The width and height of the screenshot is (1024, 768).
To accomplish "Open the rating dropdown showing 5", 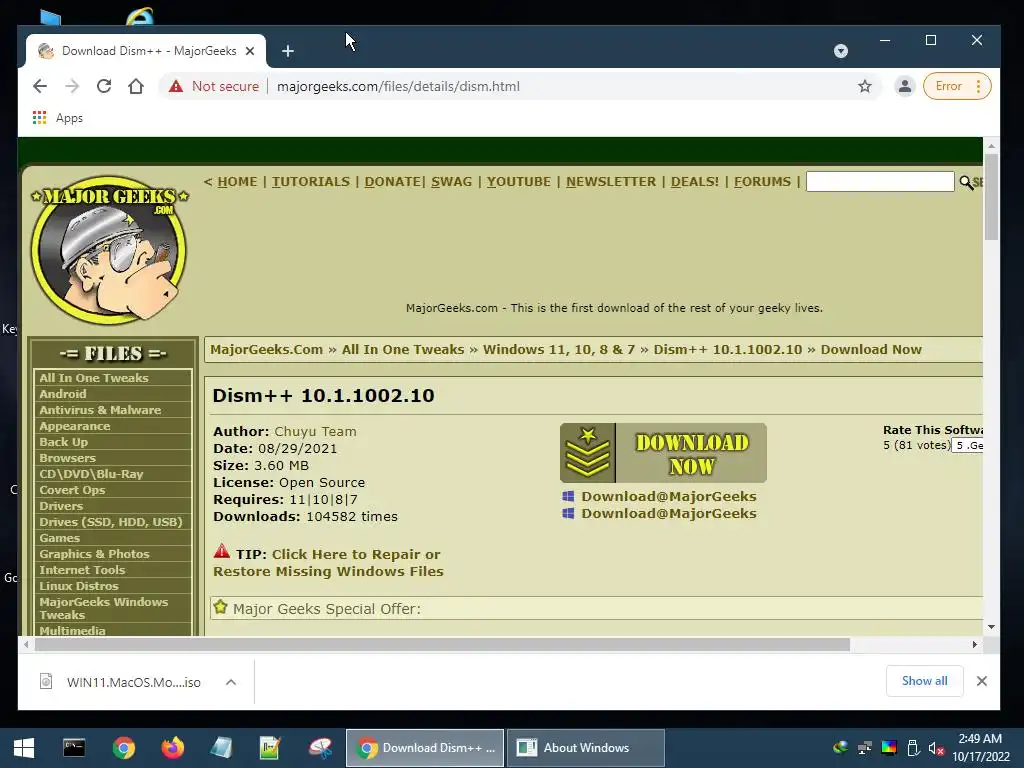I will tap(968, 445).
